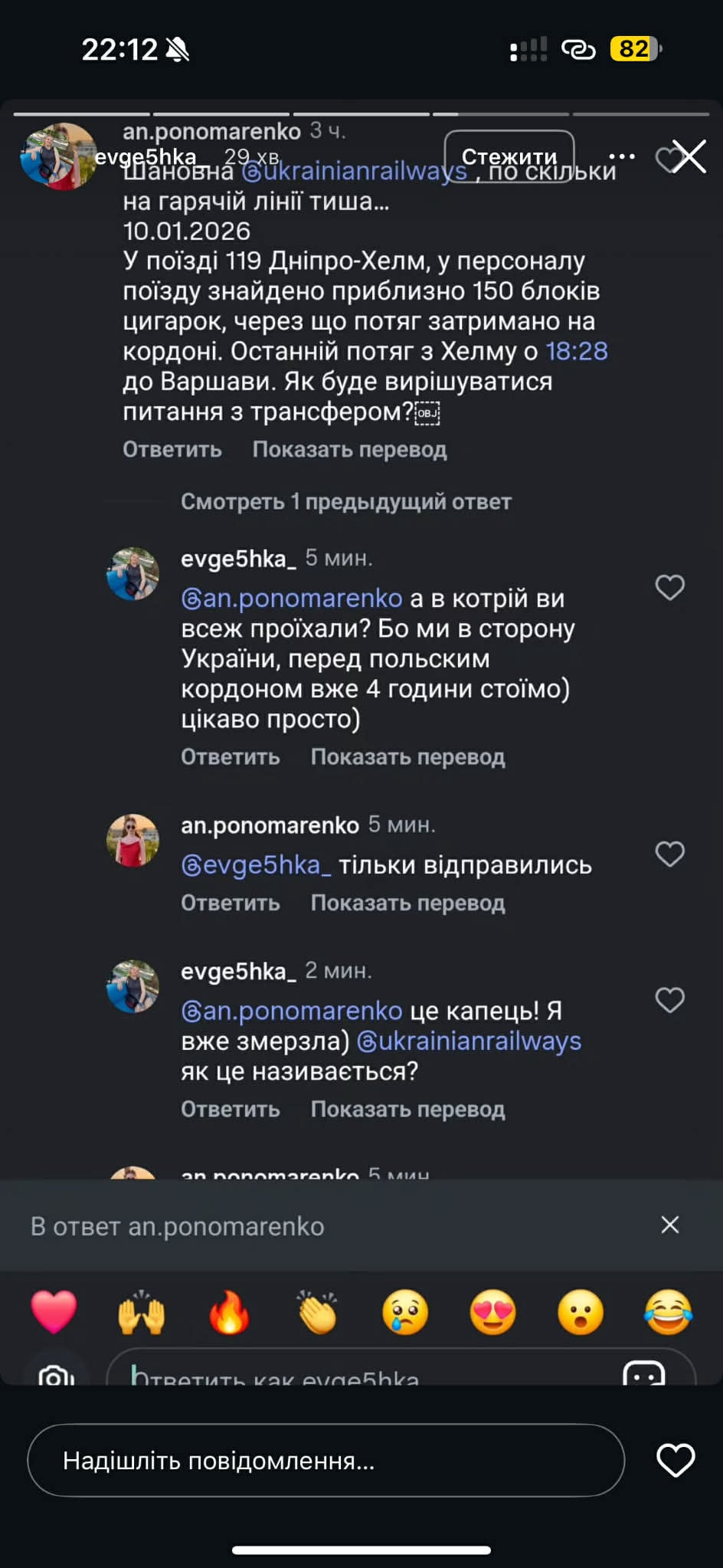The image size is (723, 1568).
Task: Like the first evge5hka_ comment
Action: coord(669,588)
